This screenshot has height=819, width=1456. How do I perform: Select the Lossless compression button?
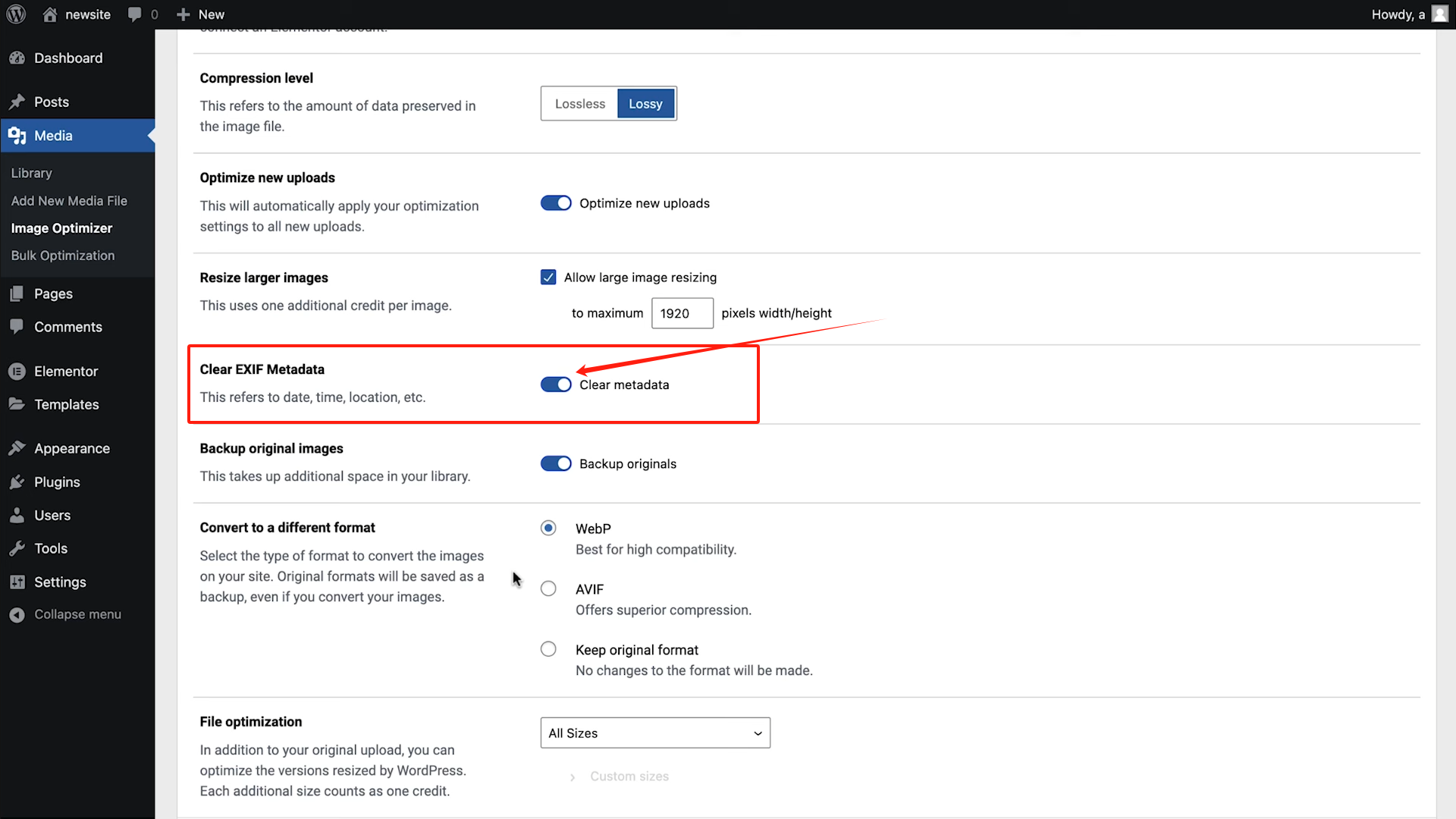(x=579, y=103)
